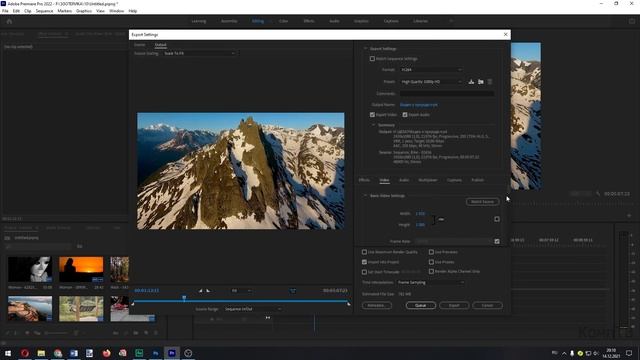Switch to the Multiplexer tab
The width and height of the screenshot is (640, 360).
pos(428,180)
